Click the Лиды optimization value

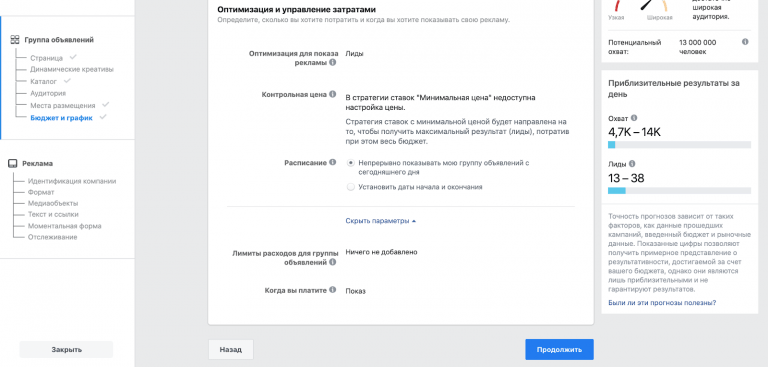click(355, 54)
